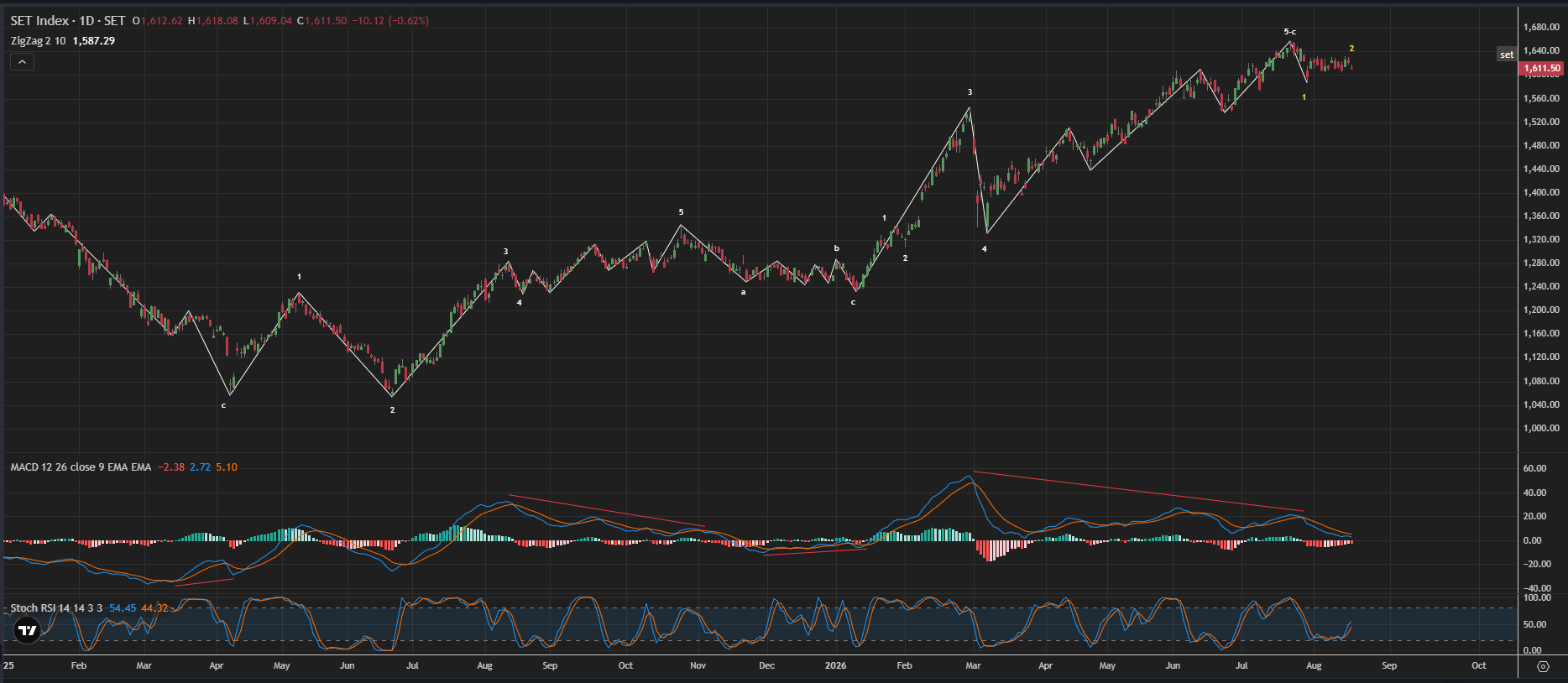Click the 1,400.00 price axis label
The width and height of the screenshot is (1568, 683).
1541,192
